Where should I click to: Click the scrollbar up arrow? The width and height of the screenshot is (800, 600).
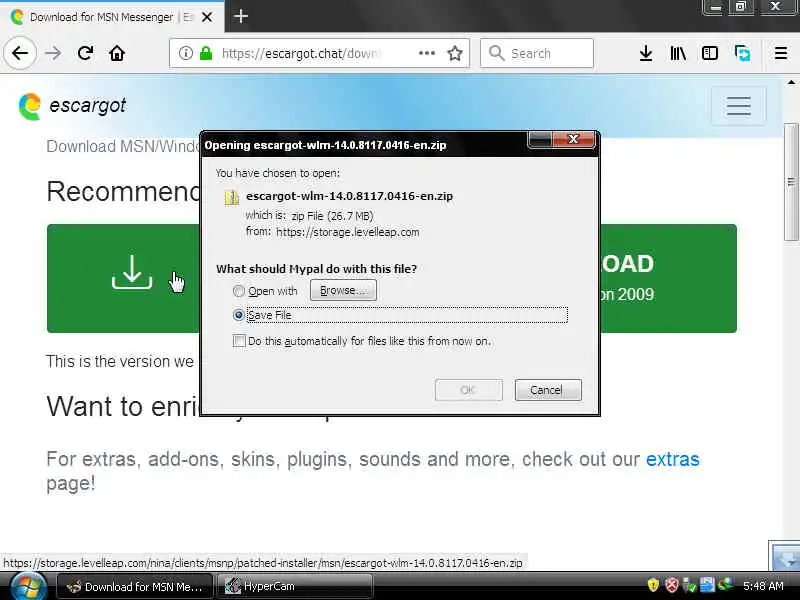pos(791,82)
